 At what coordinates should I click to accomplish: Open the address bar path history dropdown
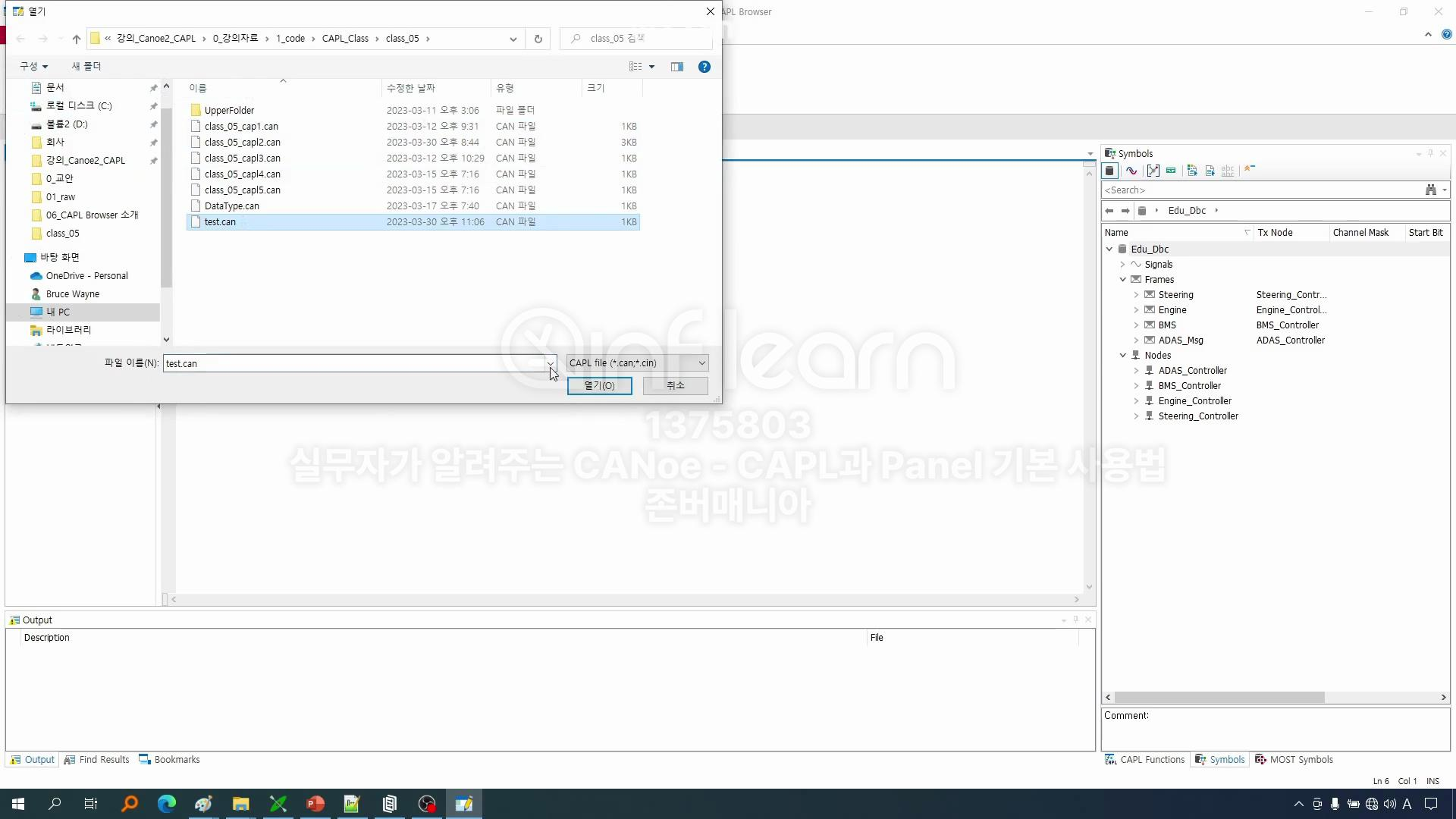[513, 39]
